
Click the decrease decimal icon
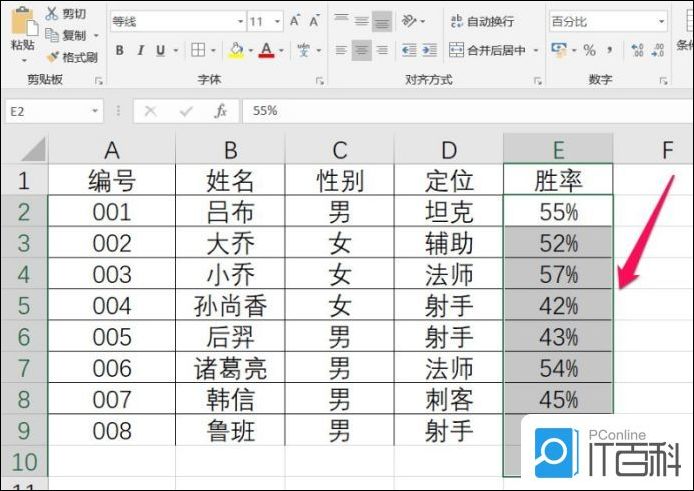click(x=658, y=50)
